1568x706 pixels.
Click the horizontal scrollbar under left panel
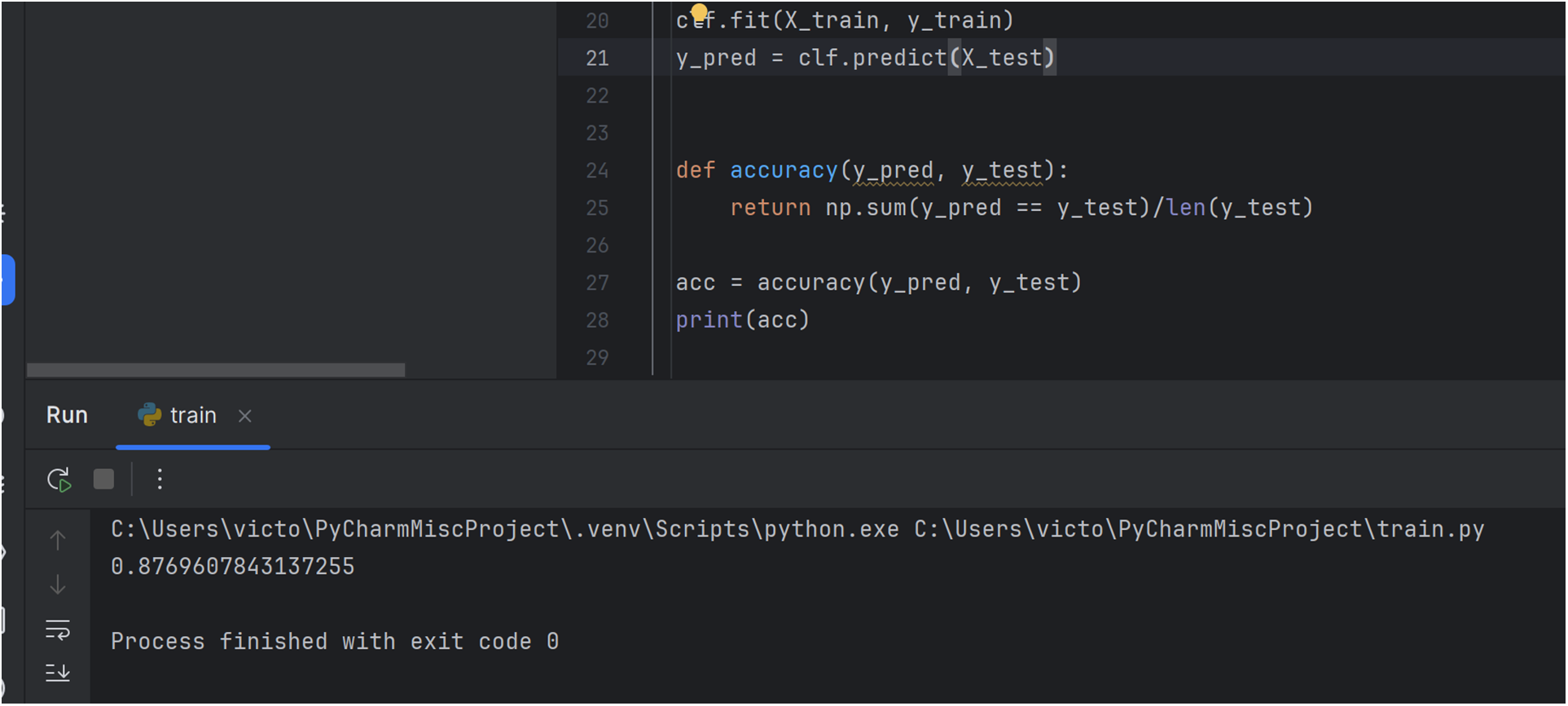click(x=215, y=370)
